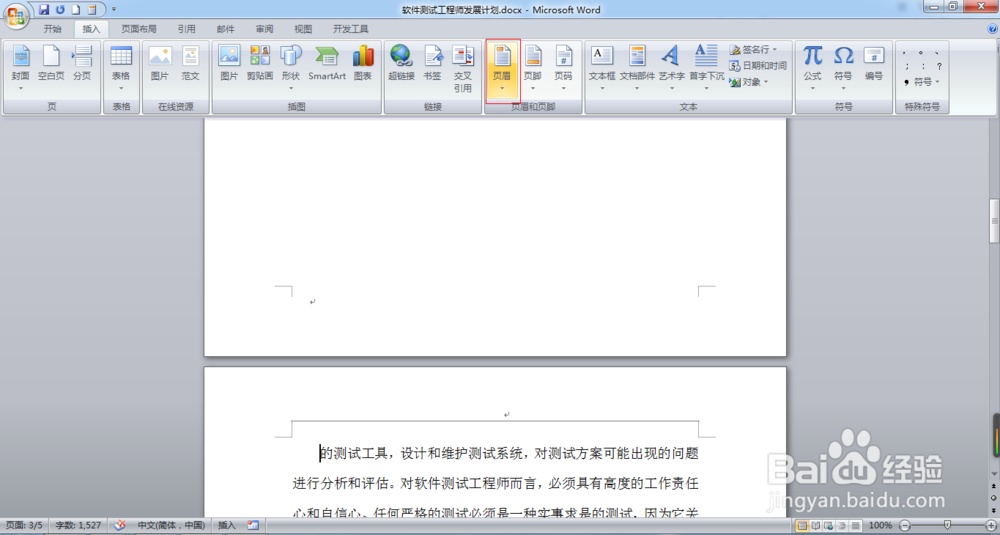Insert a cover page with 封面
This screenshot has width=1000, height=535.
[20, 68]
